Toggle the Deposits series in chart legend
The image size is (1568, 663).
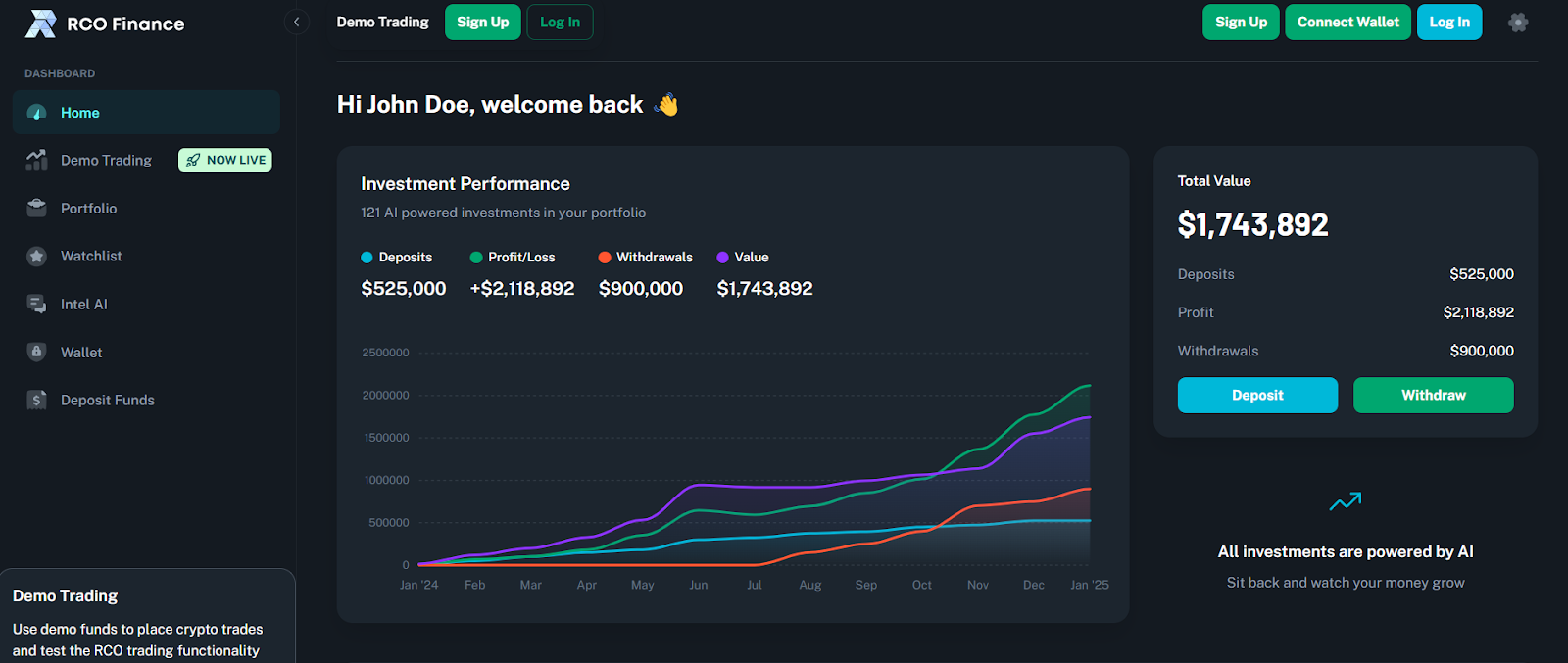[397, 258]
